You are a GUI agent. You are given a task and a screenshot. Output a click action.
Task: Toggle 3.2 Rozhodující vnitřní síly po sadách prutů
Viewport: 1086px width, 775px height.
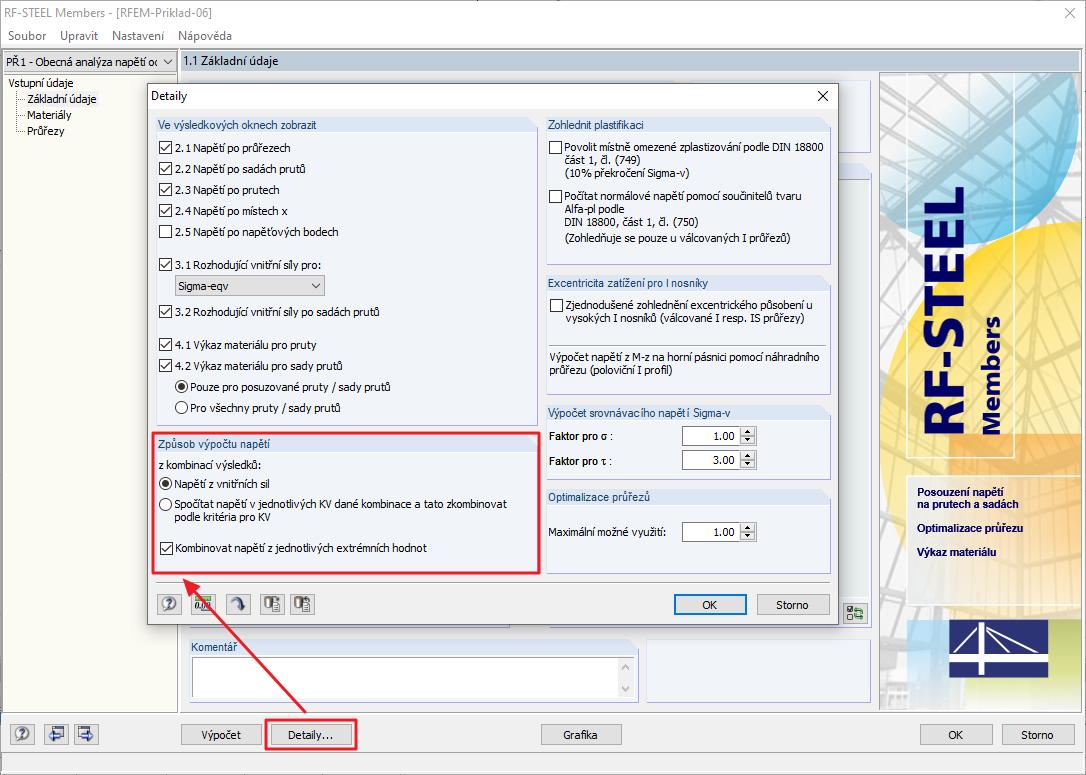[x=166, y=312]
